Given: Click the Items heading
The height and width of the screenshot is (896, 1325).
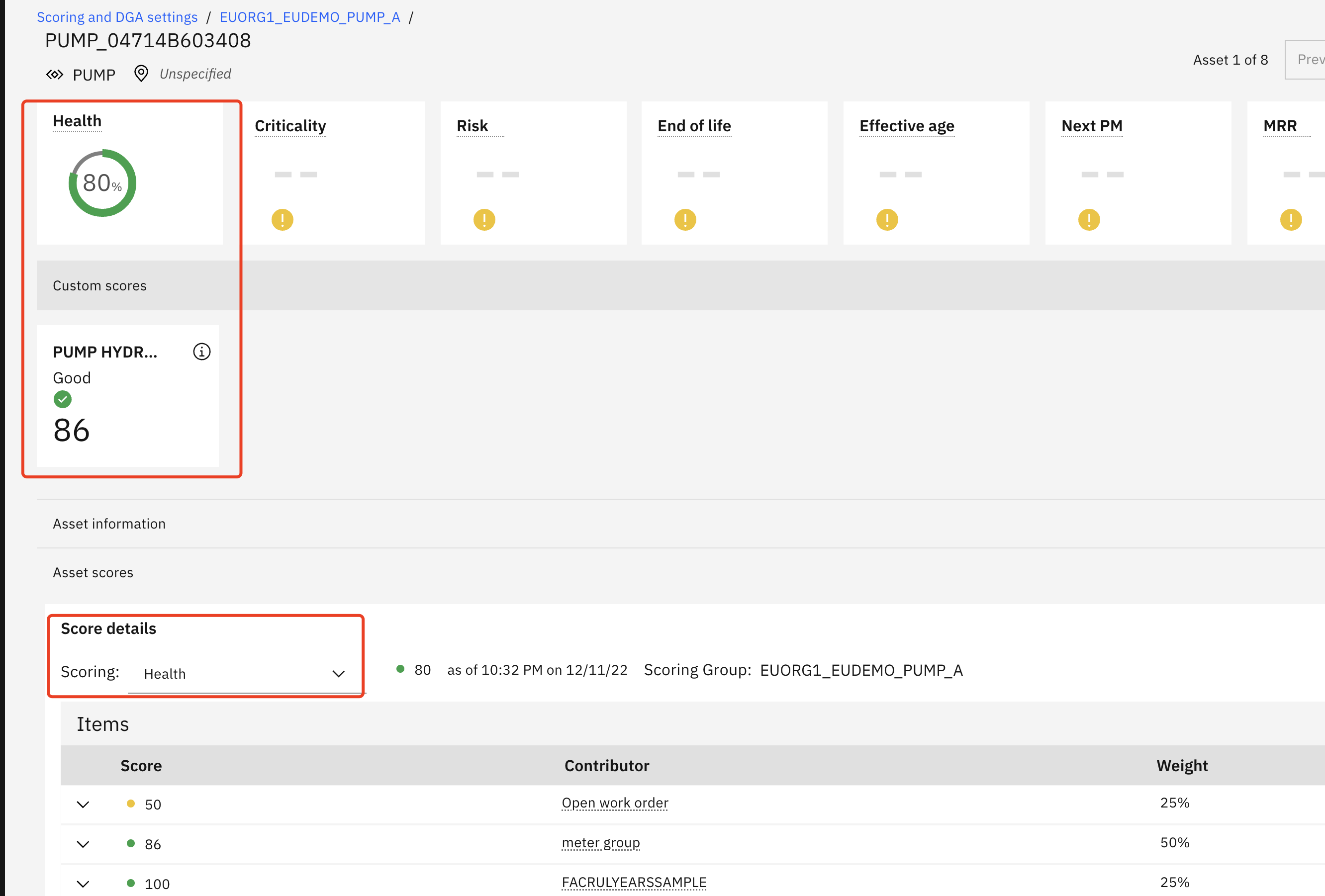Looking at the screenshot, I should (102, 724).
